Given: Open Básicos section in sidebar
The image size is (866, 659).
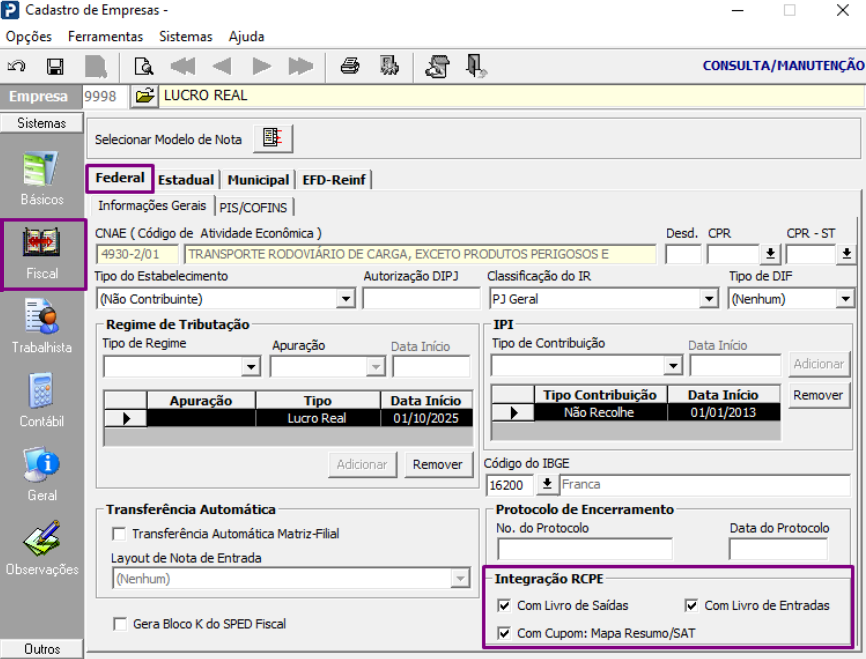Looking at the screenshot, I should [41, 179].
